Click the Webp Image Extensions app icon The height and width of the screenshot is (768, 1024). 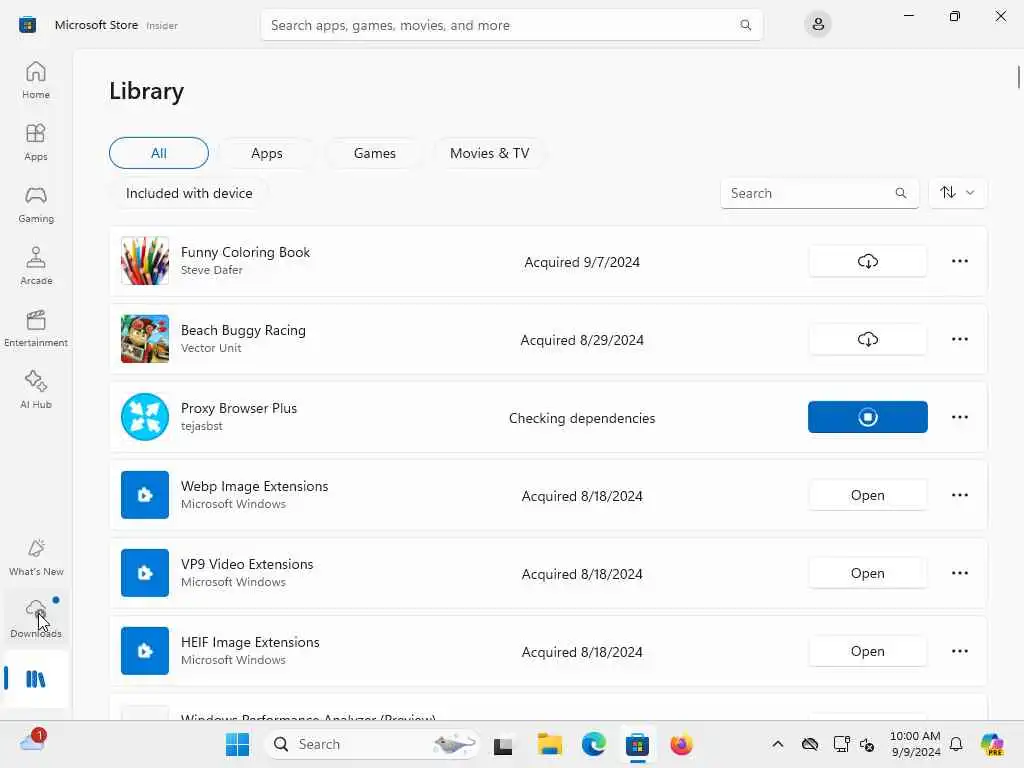(145, 495)
